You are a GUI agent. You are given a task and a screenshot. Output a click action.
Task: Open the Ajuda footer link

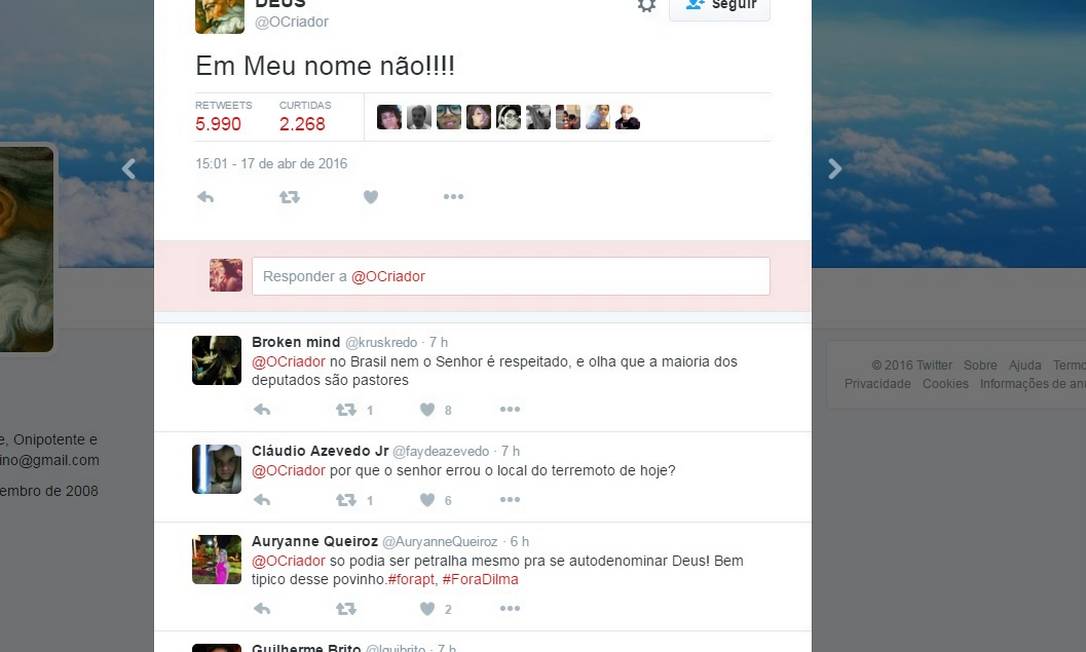1025,365
